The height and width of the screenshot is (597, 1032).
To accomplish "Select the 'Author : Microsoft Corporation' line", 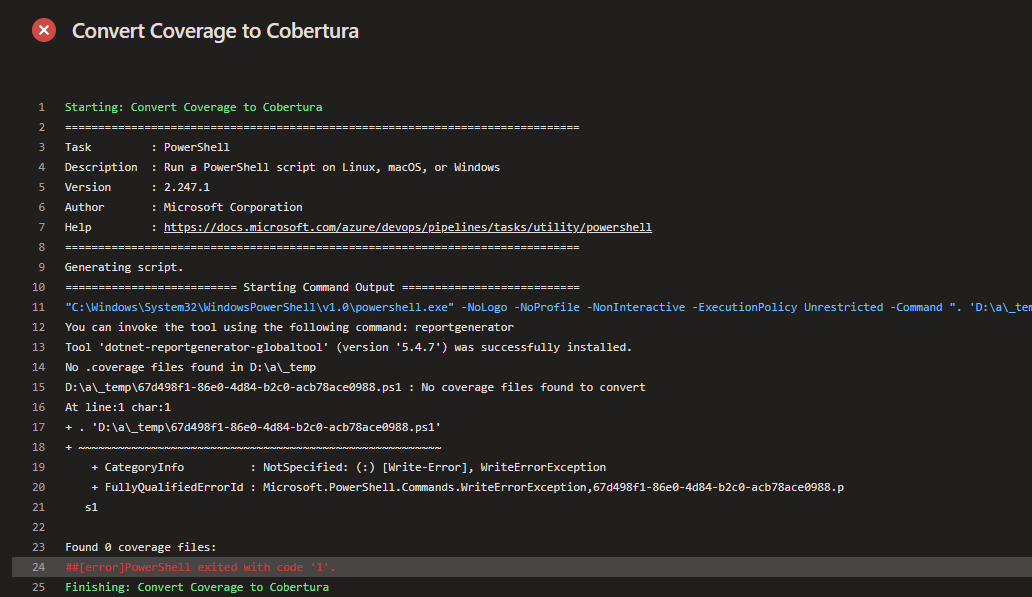I will (x=184, y=207).
